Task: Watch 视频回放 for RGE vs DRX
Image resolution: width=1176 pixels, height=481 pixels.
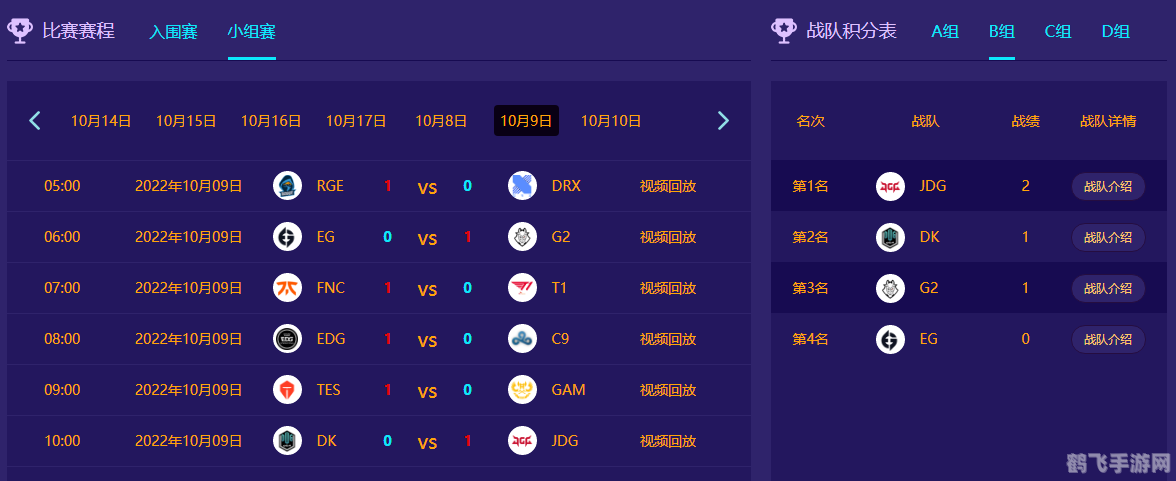Action: click(668, 186)
